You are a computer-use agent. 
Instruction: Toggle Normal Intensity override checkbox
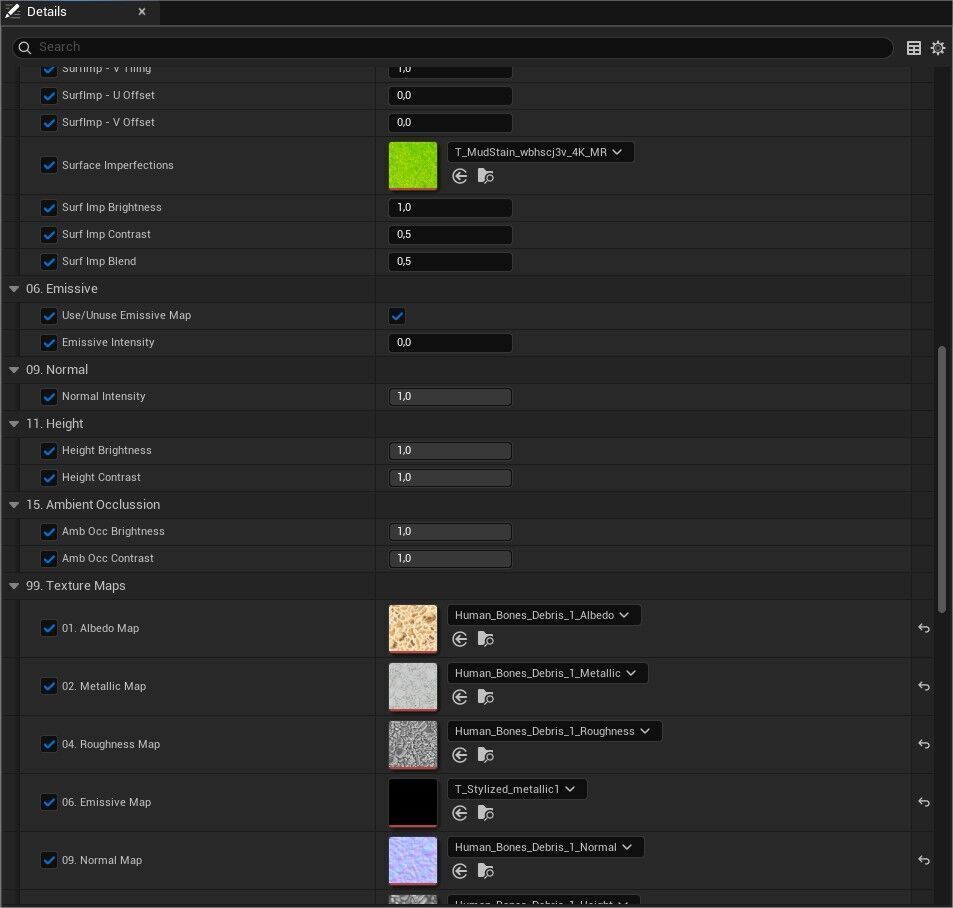pos(49,397)
